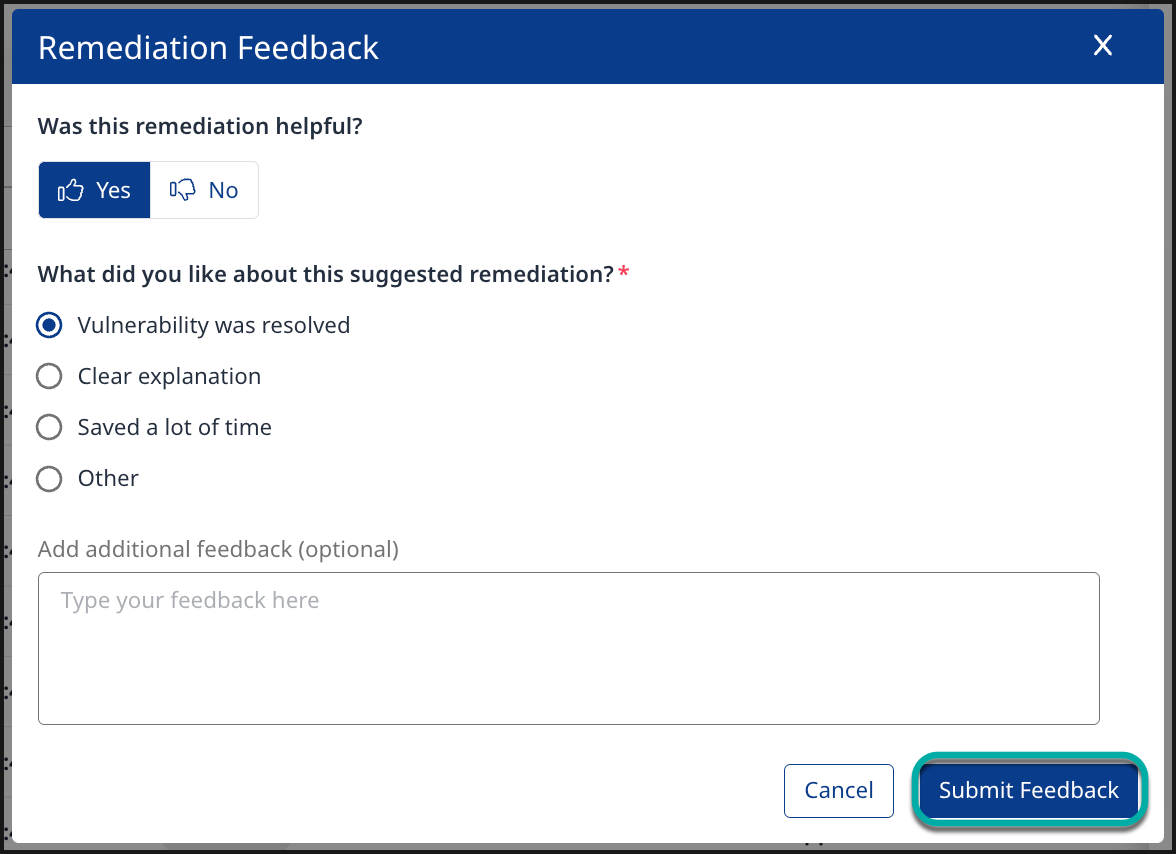Click the thumbs-up icon
The width and height of the screenshot is (1176, 854).
[x=70, y=190]
